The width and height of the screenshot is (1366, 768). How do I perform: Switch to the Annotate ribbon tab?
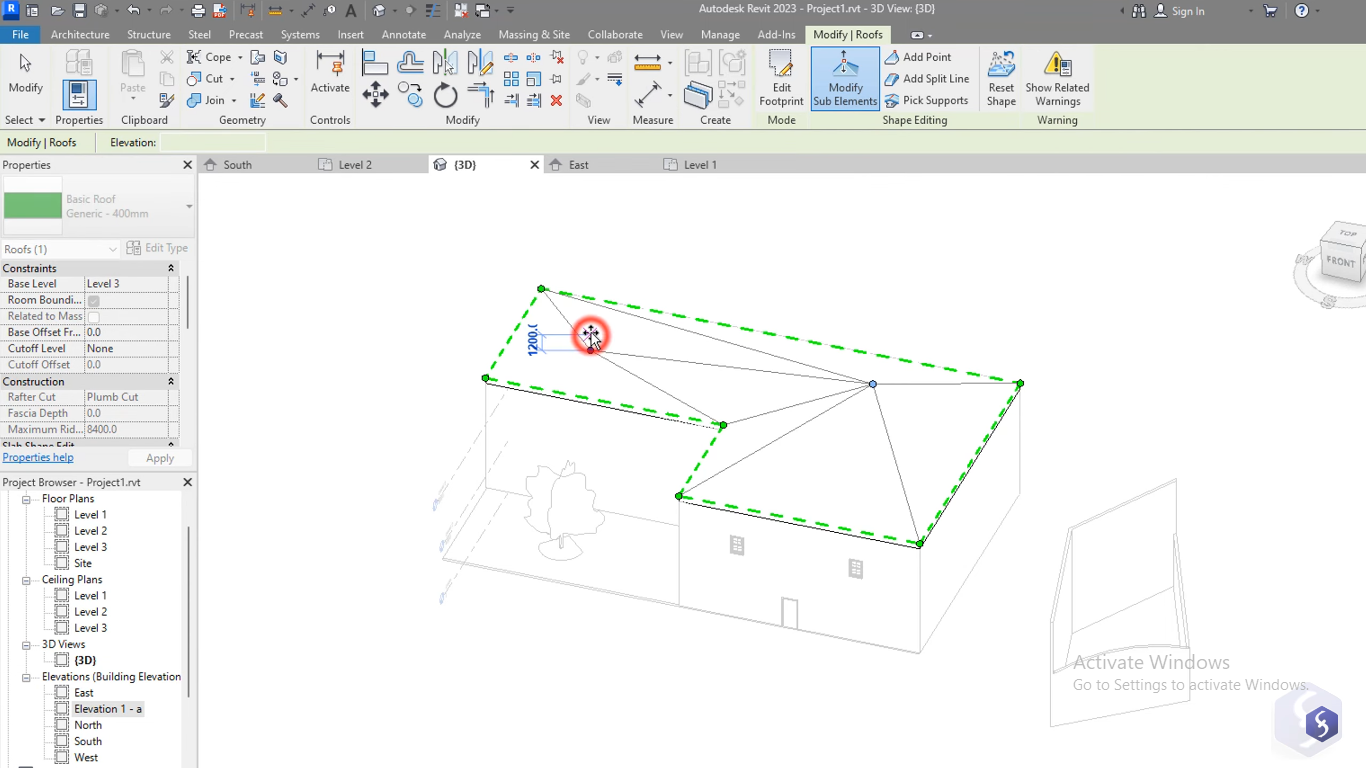click(404, 34)
